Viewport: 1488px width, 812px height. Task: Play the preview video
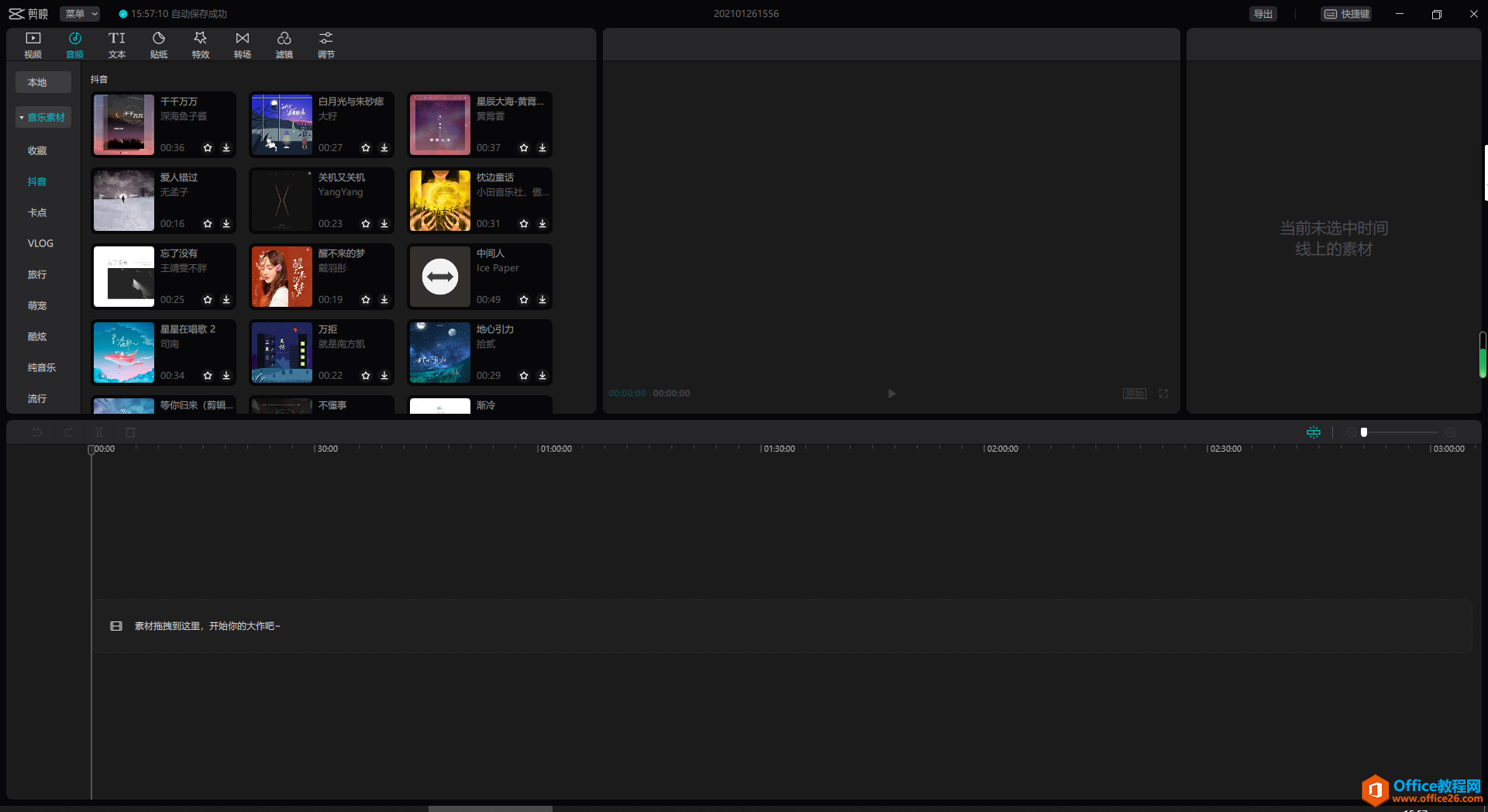(x=891, y=394)
